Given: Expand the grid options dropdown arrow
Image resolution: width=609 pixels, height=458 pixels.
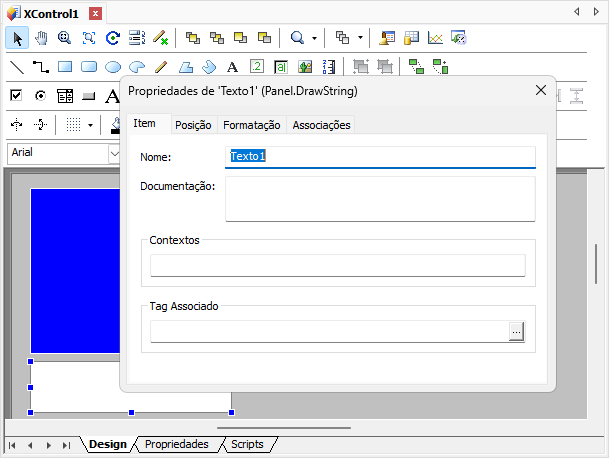Looking at the screenshot, I should (90, 125).
